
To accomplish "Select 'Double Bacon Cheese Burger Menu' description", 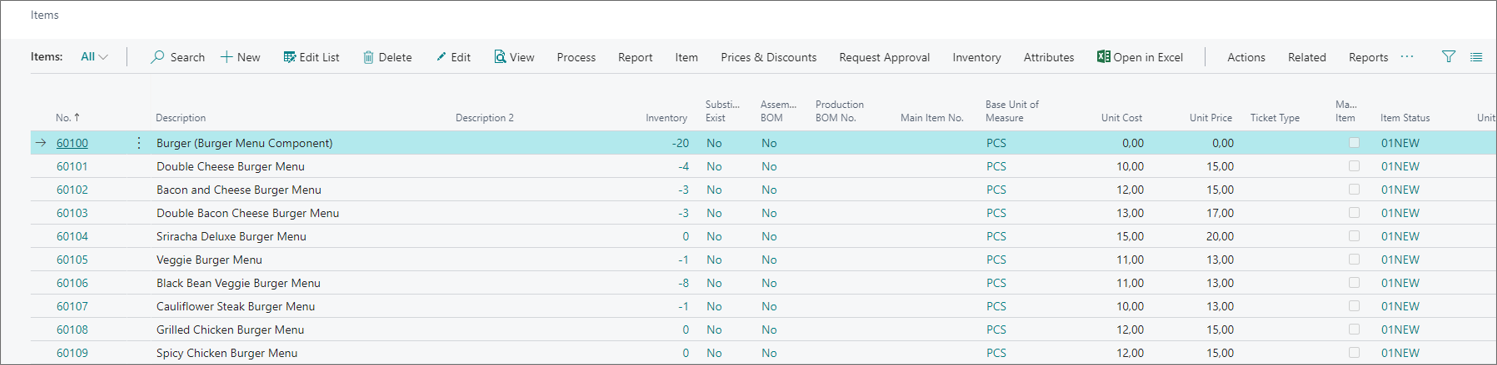I will (x=248, y=213).
